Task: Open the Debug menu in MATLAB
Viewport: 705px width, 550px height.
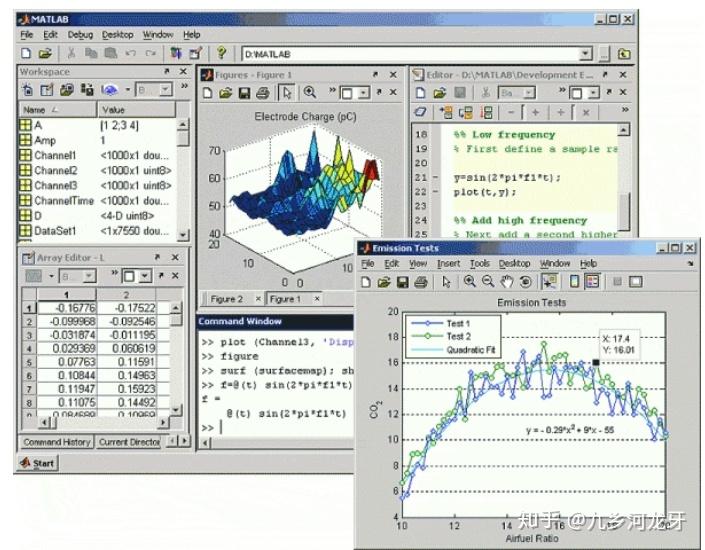Action: [80, 35]
